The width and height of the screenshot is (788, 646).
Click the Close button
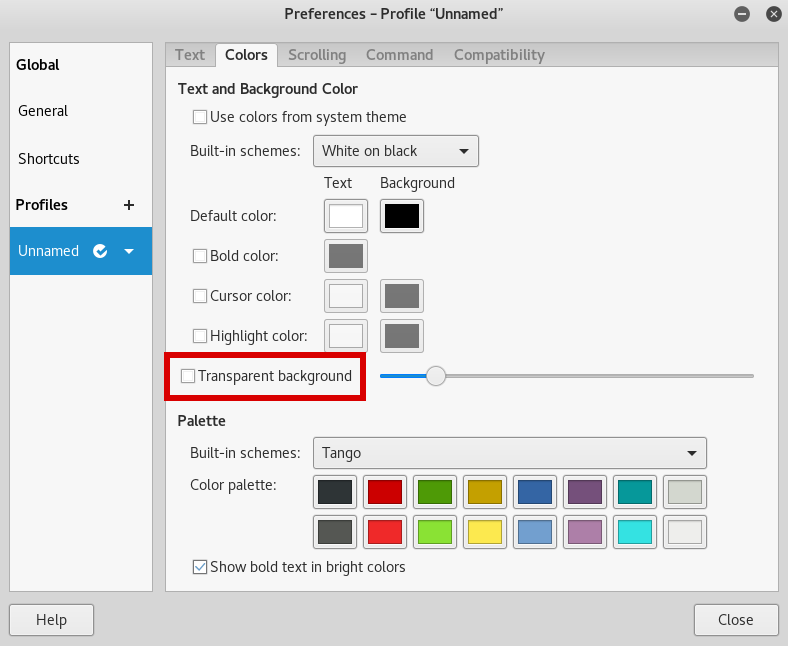tap(736, 620)
